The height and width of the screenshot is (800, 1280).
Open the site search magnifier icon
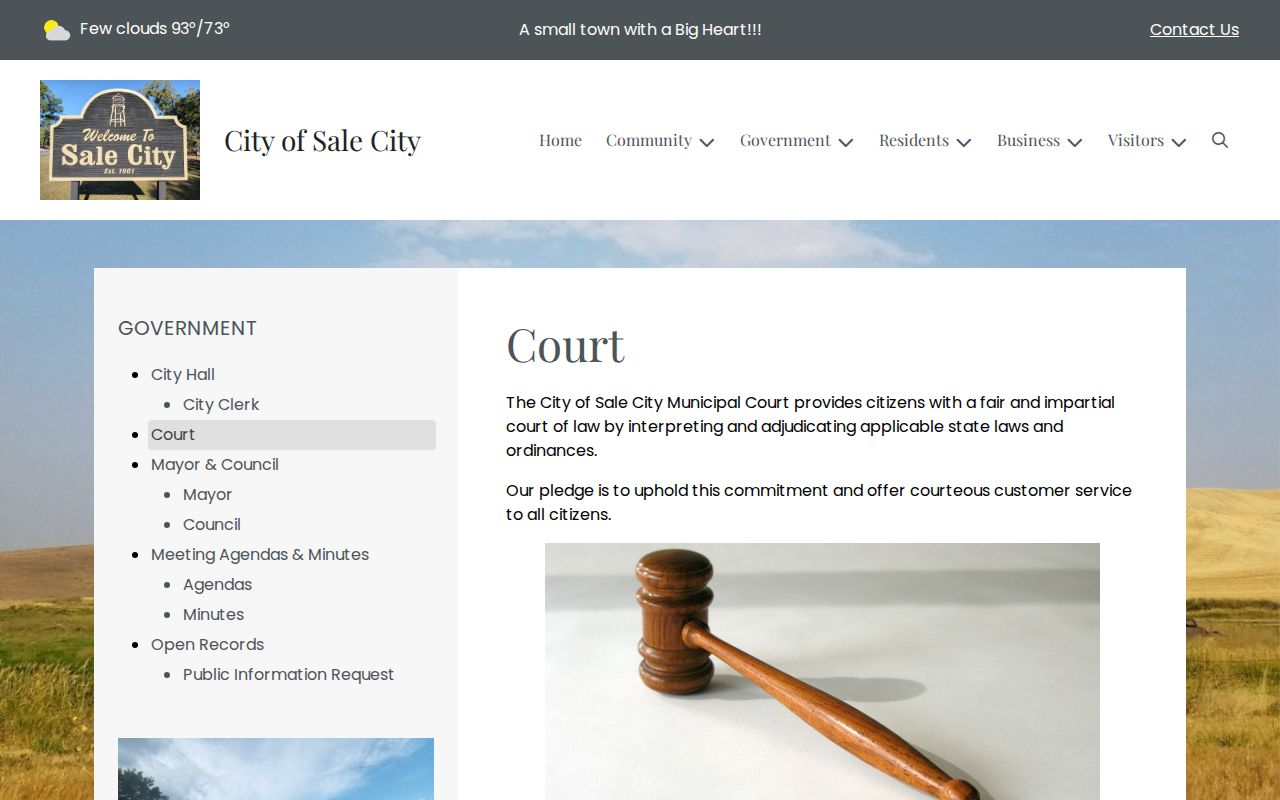pyautogui.click(x=1219, y=140)
